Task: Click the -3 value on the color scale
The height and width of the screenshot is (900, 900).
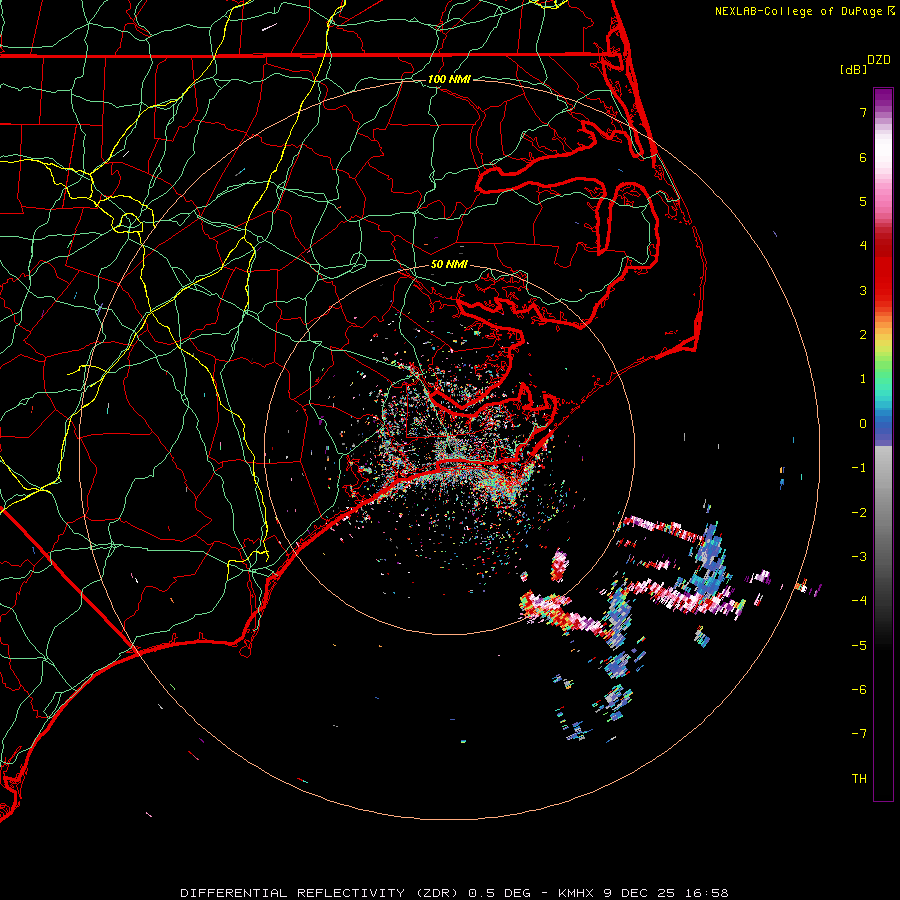Action: coord(859,557)
